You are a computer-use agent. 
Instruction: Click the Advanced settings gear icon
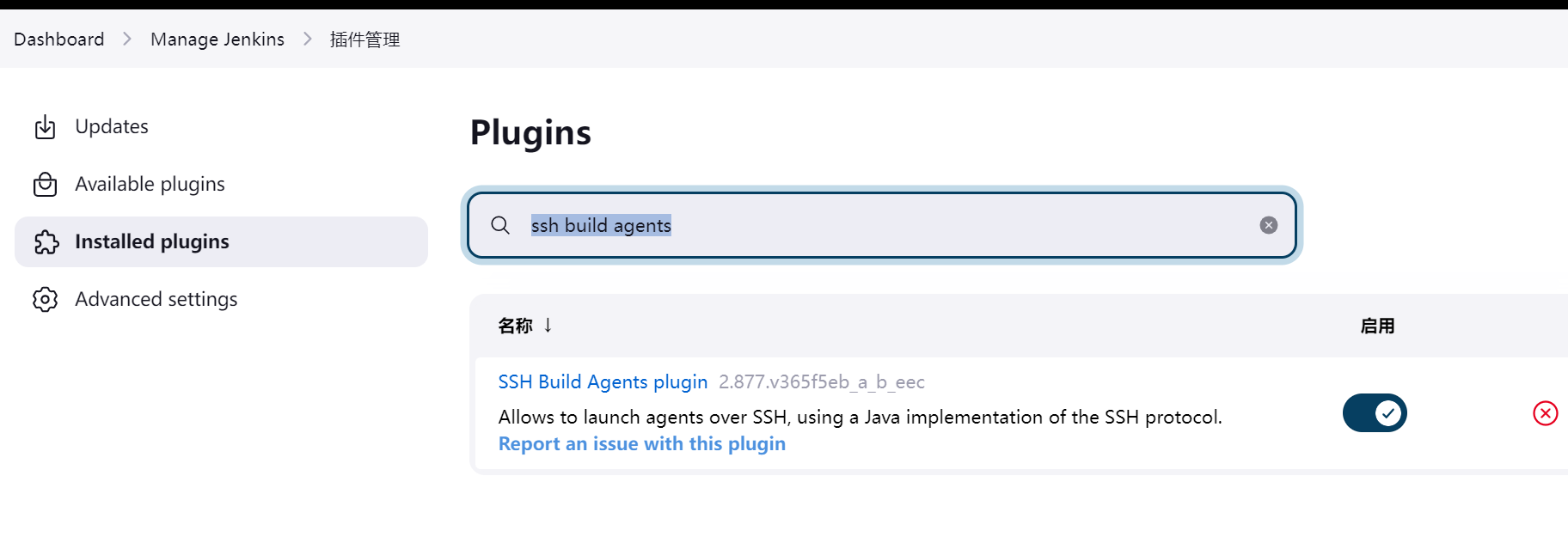click(45, 299)
